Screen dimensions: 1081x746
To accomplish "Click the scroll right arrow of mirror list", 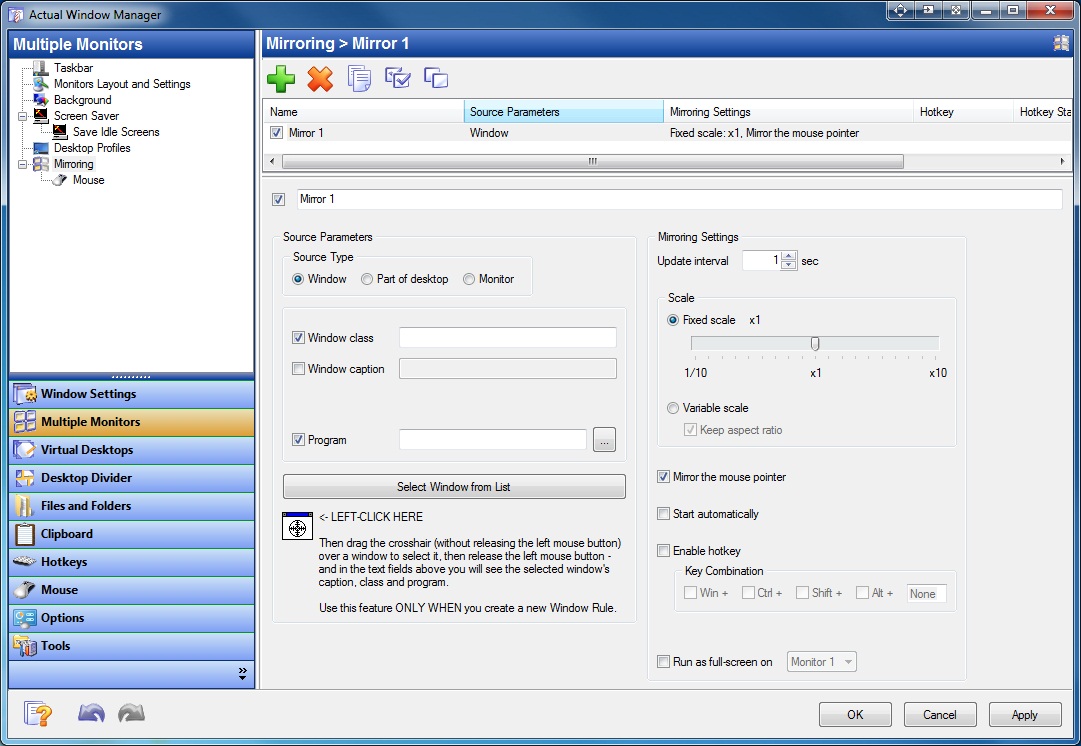I will point(1062,161).
